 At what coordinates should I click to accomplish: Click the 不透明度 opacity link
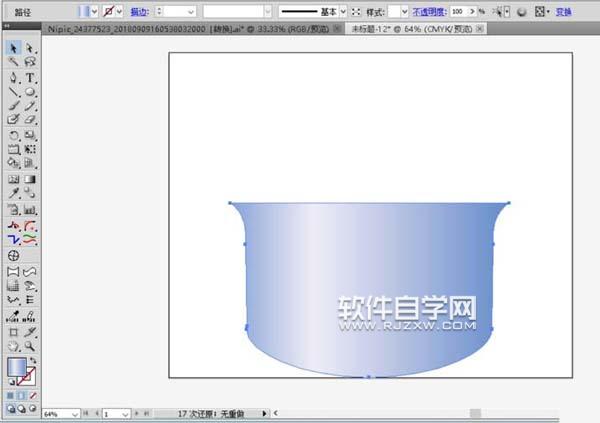pyautogui.click(x=429, y=12)
